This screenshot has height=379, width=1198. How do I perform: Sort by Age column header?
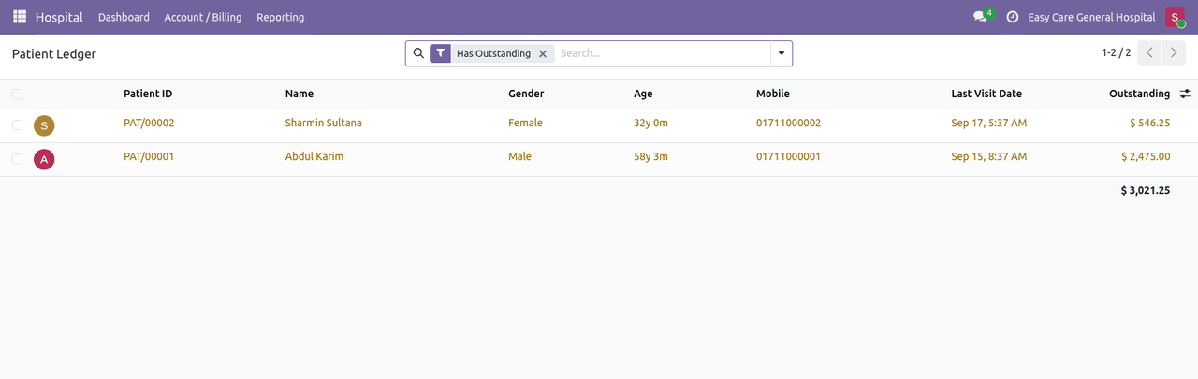643,94
